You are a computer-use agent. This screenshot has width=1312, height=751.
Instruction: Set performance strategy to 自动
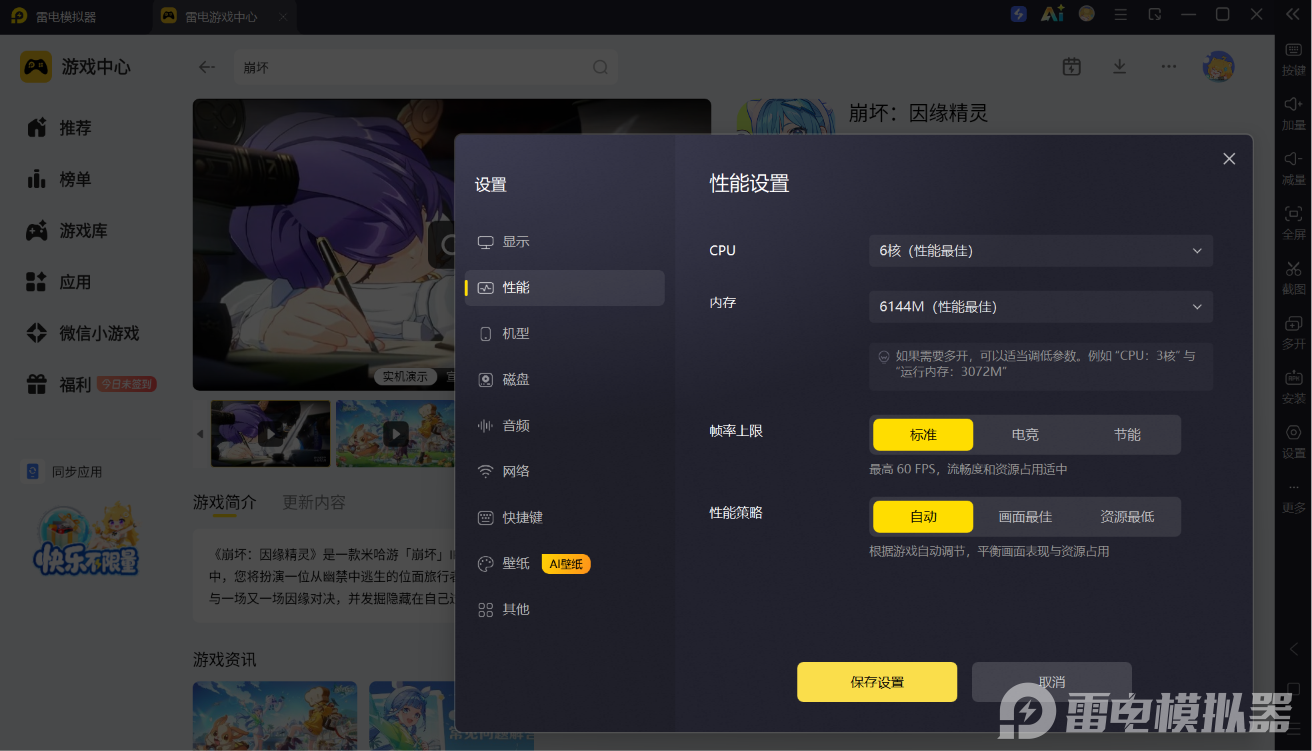923,517
